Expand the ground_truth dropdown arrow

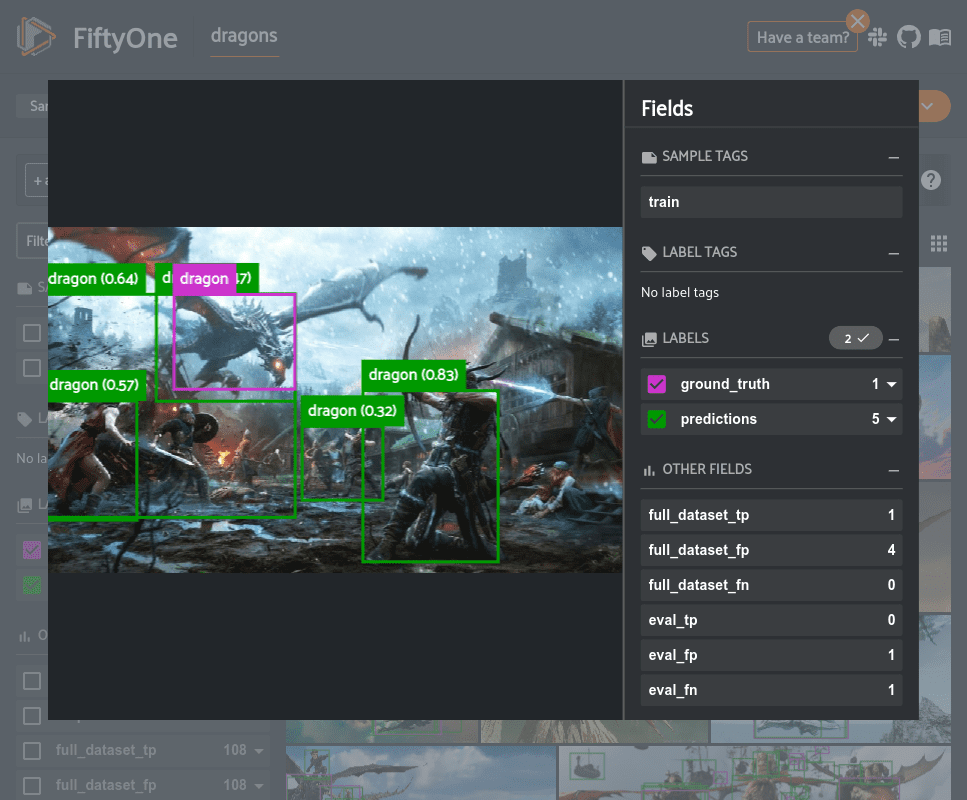click(891, 384)
